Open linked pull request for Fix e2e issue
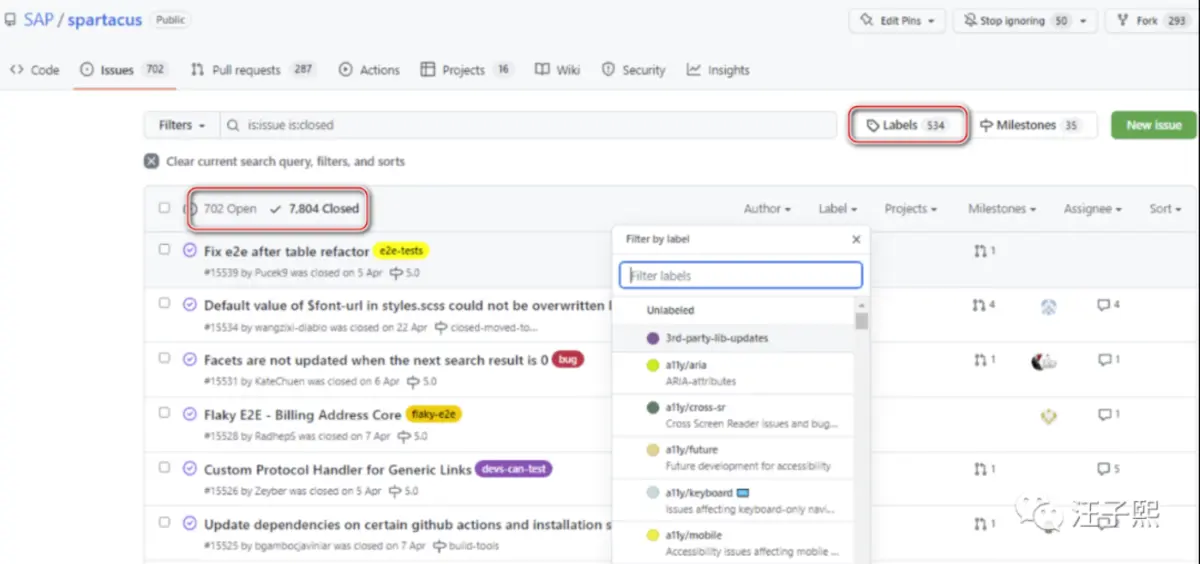The image size is (1200, 564). [x=984, y=251]
